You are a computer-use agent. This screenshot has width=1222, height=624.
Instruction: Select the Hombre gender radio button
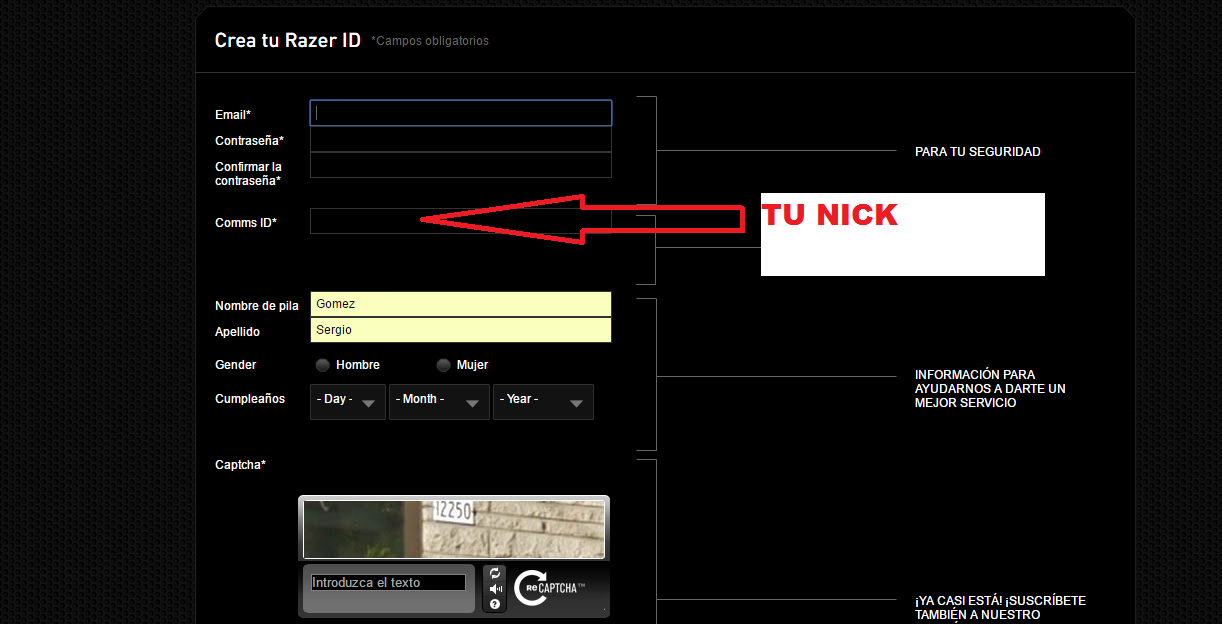pos(322,365)
